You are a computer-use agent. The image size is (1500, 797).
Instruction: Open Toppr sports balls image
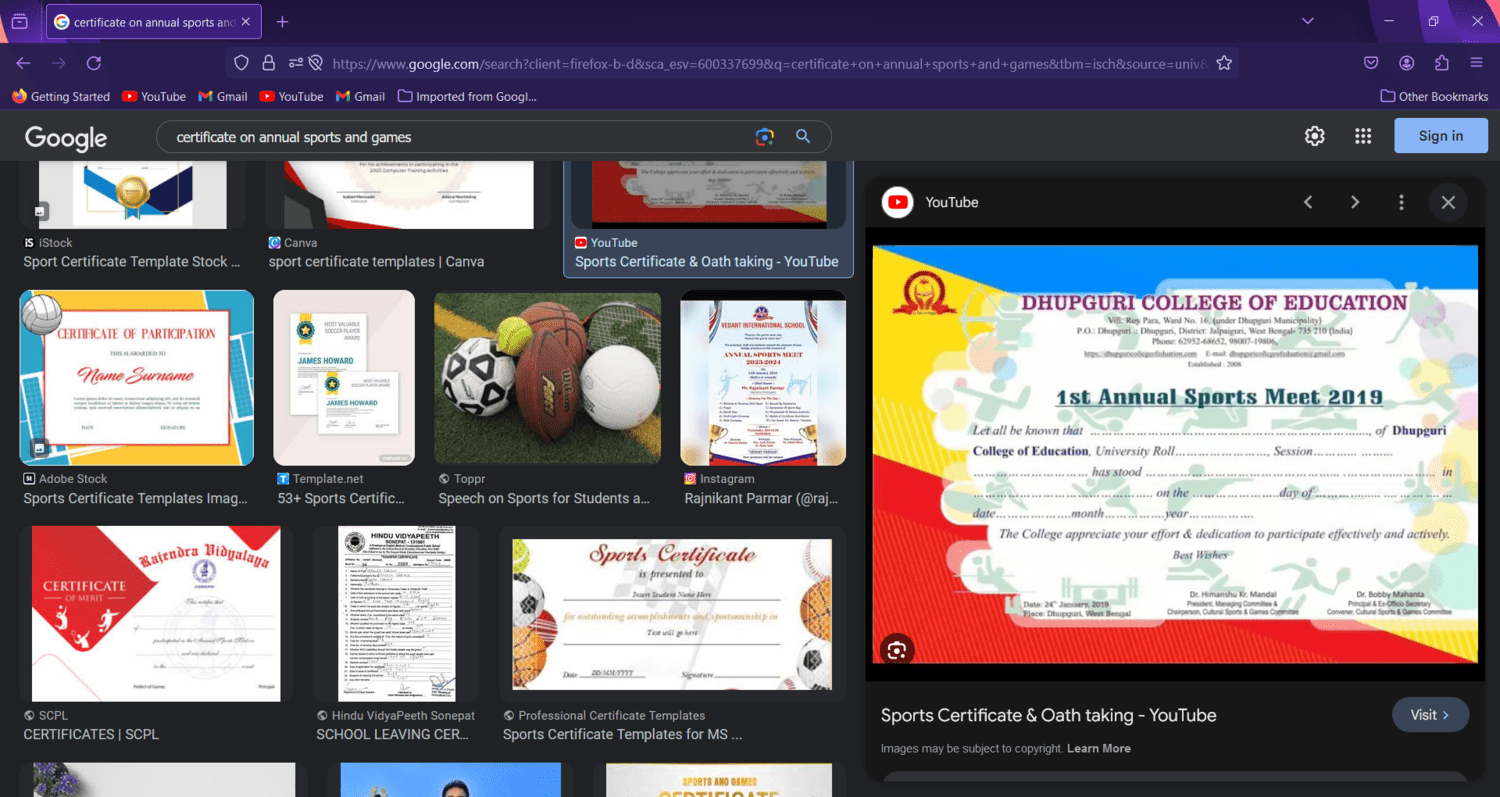coord(548,378)
